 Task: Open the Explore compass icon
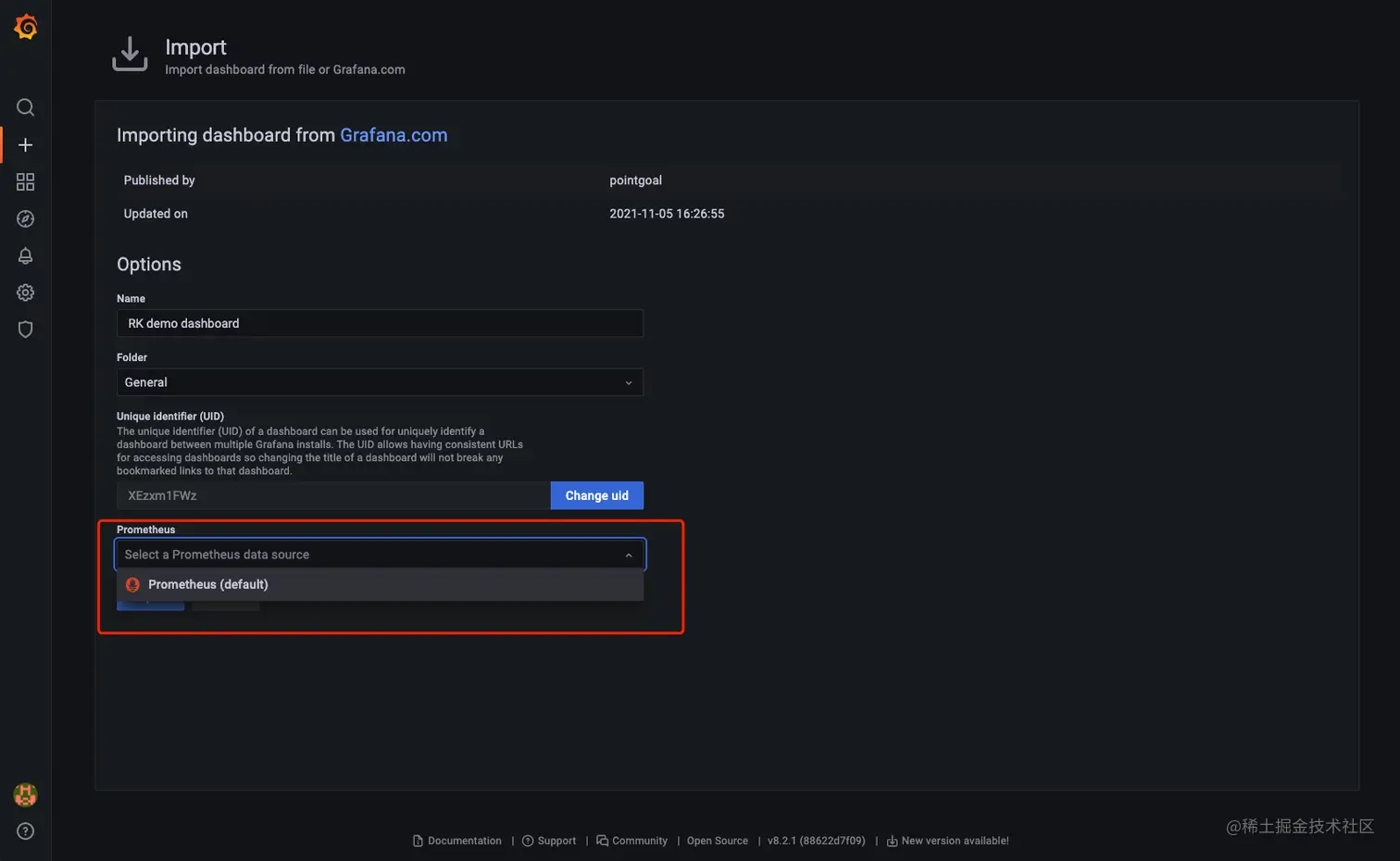click(x=26, y=219)
